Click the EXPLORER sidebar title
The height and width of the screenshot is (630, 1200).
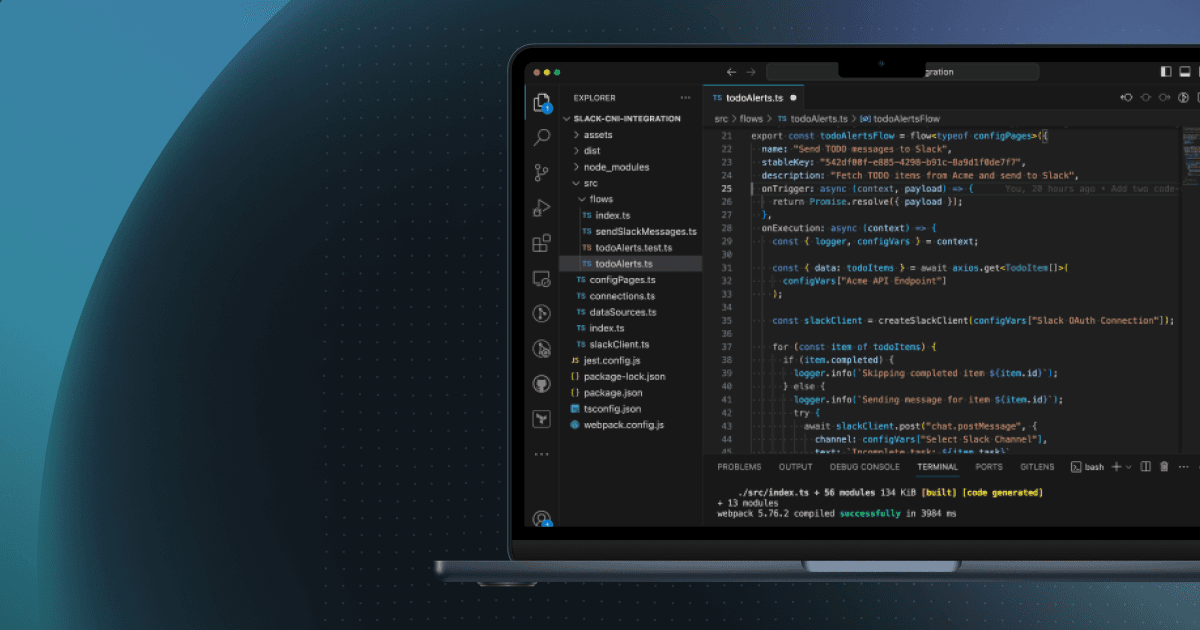pos(595,98)
